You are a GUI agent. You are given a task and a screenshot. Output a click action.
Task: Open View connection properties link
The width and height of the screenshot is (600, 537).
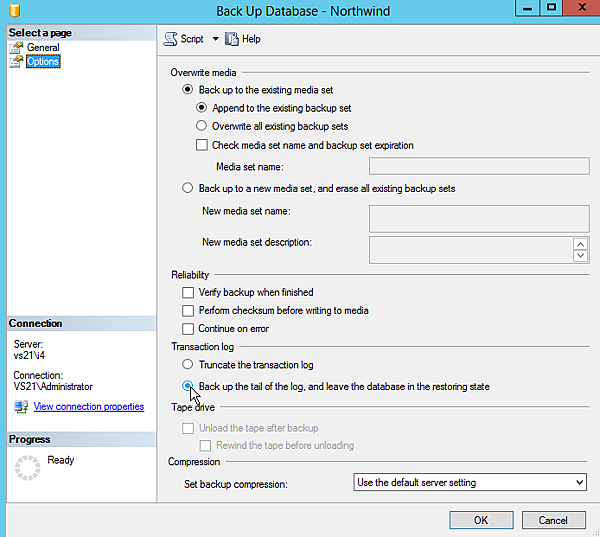coord(89,406)
